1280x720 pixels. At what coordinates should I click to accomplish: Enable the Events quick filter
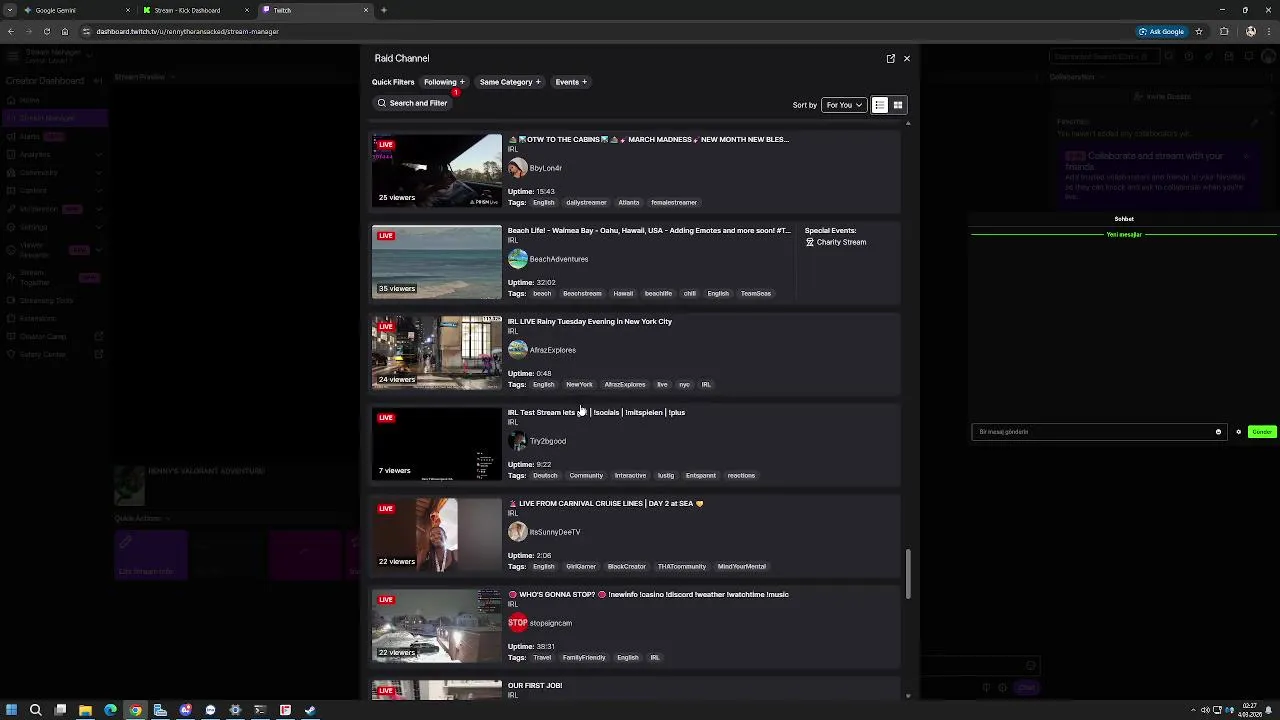571,82
